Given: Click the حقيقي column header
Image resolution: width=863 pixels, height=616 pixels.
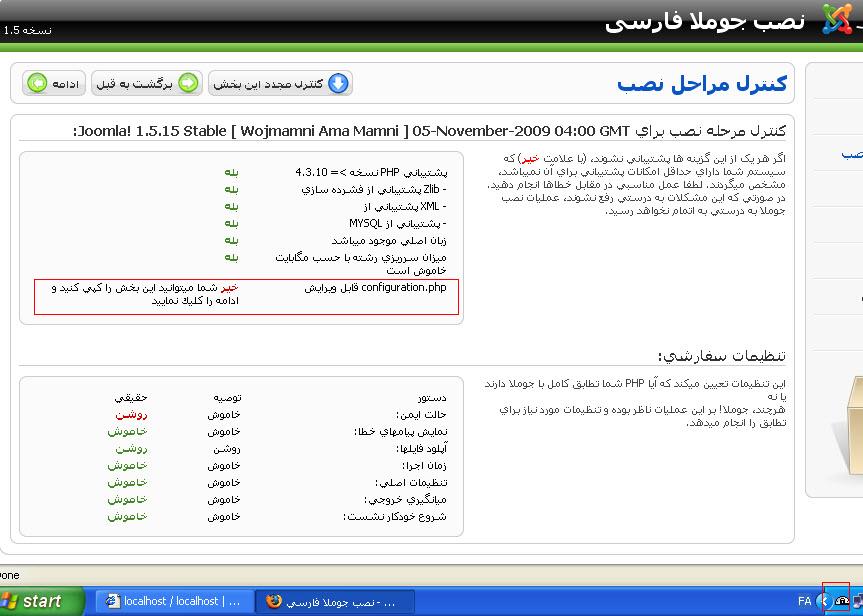Looking at the screenshot, I should coord(131,397).
